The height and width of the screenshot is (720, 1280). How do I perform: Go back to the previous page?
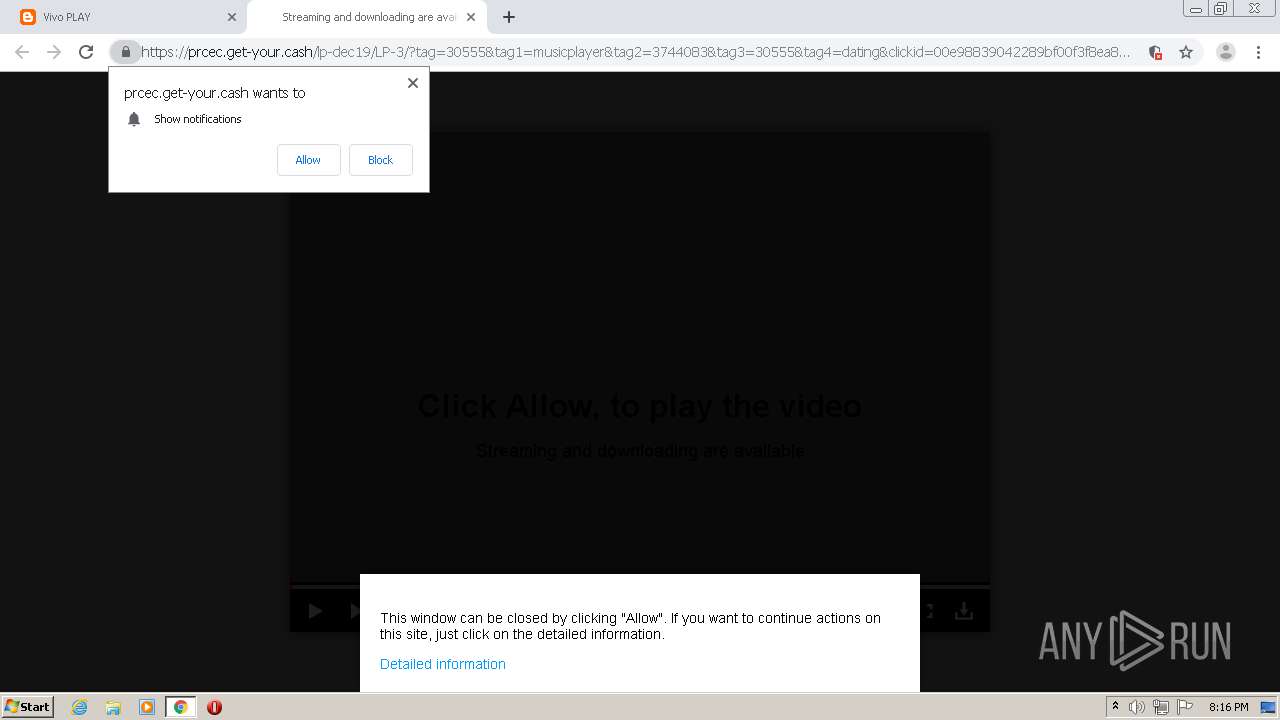(22, 52)
